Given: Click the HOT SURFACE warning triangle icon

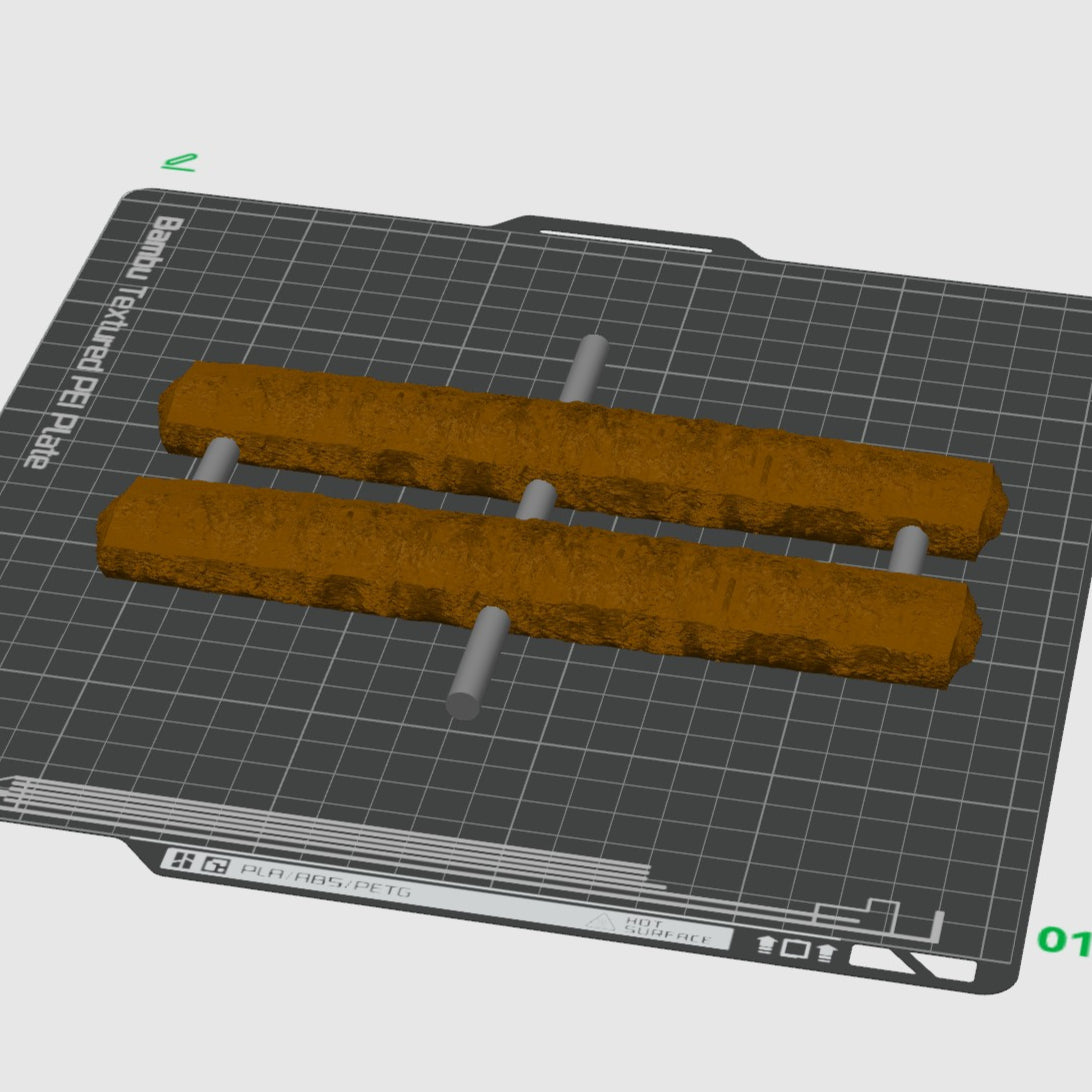Looking at the screenshot, I should point(600,923).
